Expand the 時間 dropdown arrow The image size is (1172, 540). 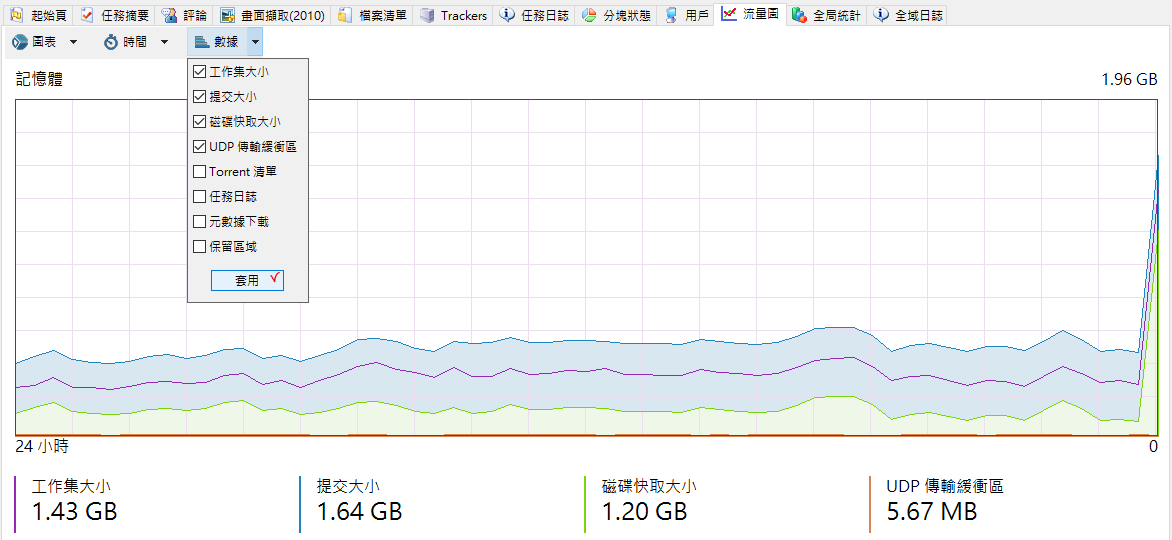[x=164, y=43]
